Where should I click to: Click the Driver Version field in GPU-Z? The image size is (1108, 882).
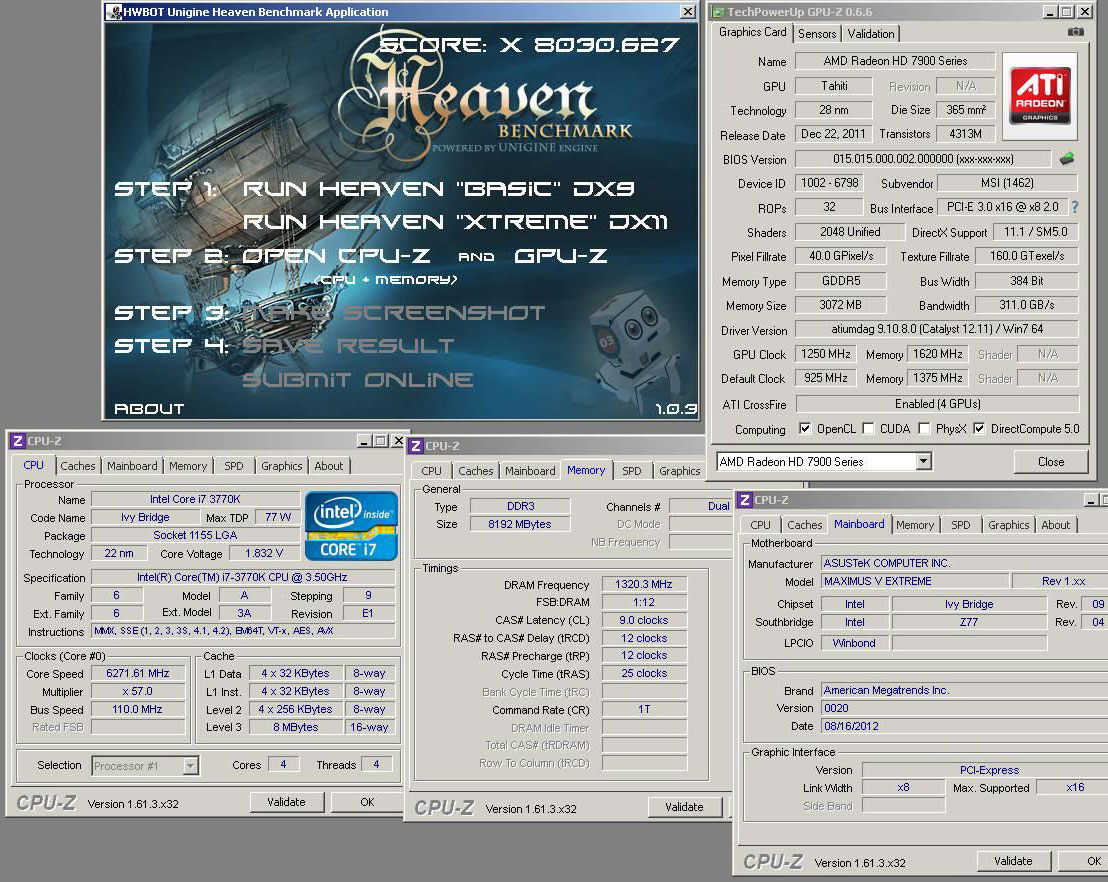click(x=937, y=329)
